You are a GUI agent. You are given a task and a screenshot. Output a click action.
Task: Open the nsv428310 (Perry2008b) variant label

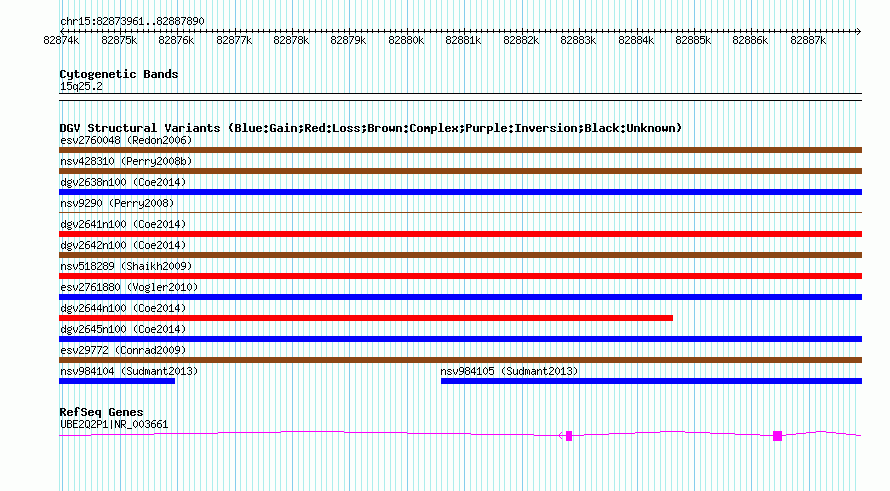126,161
